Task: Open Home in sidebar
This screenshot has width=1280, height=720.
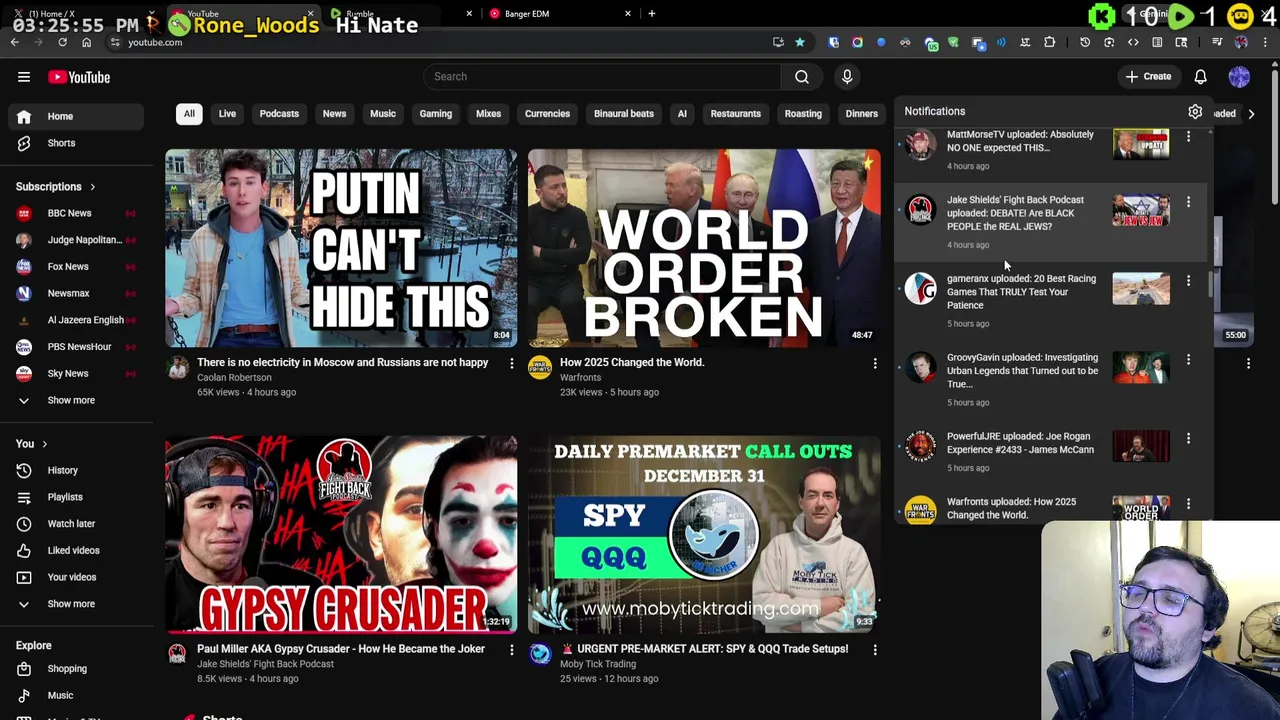Action: (x=76, y=116)
